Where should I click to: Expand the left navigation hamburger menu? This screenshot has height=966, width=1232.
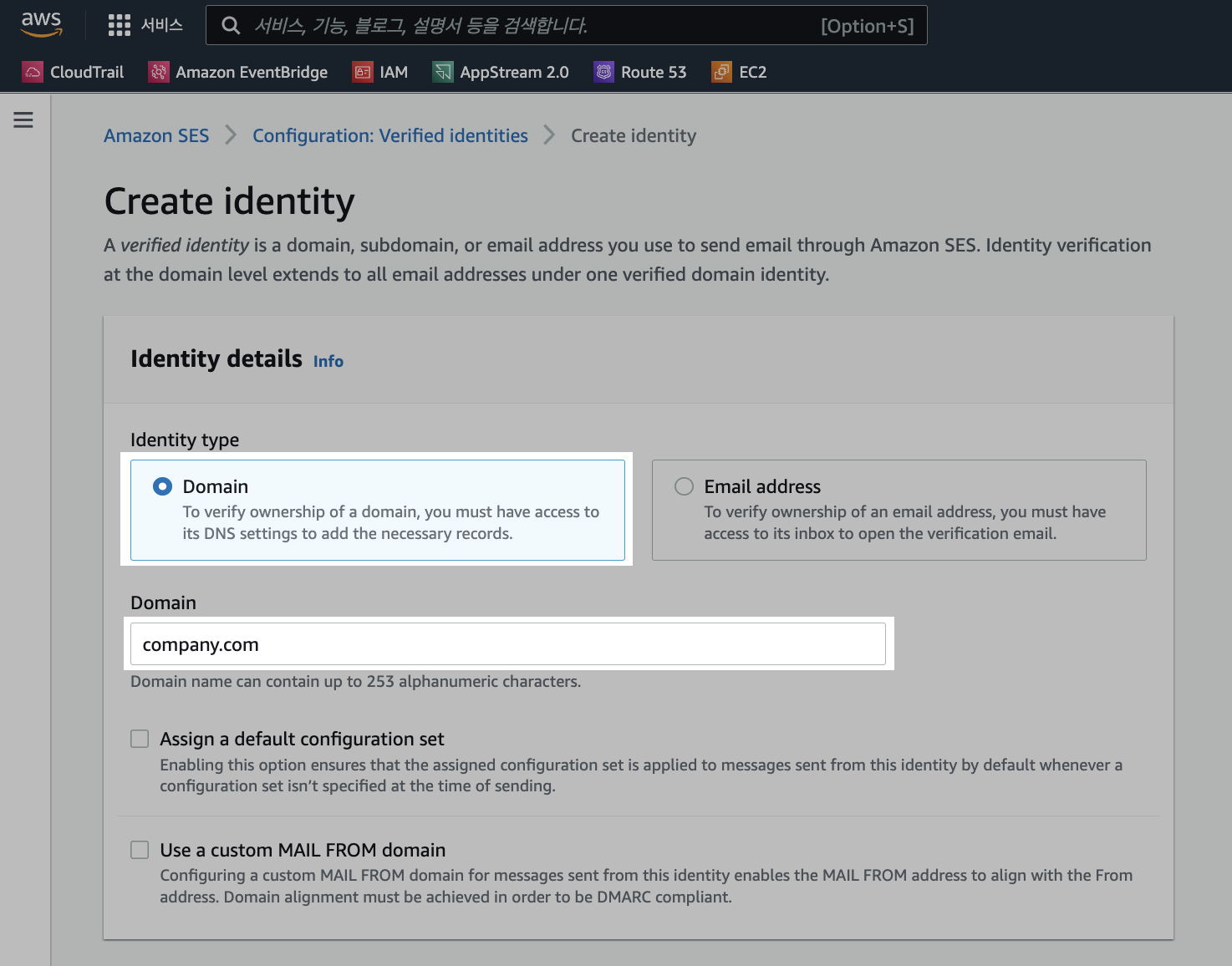23,119
